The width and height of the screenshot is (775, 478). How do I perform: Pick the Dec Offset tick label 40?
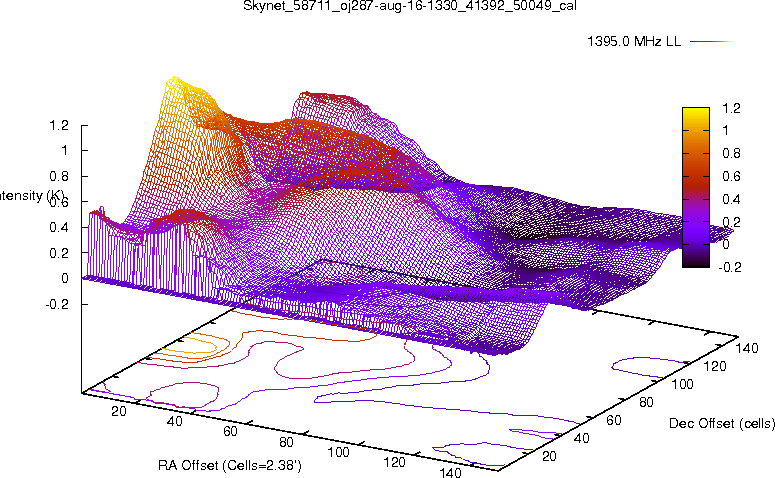pos(582,438)
